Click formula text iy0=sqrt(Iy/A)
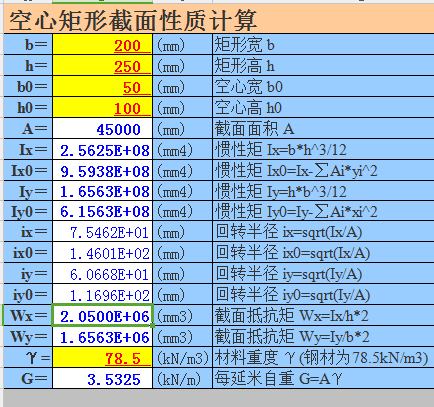The width and height of the screenshot is (434, 407). 326,295
